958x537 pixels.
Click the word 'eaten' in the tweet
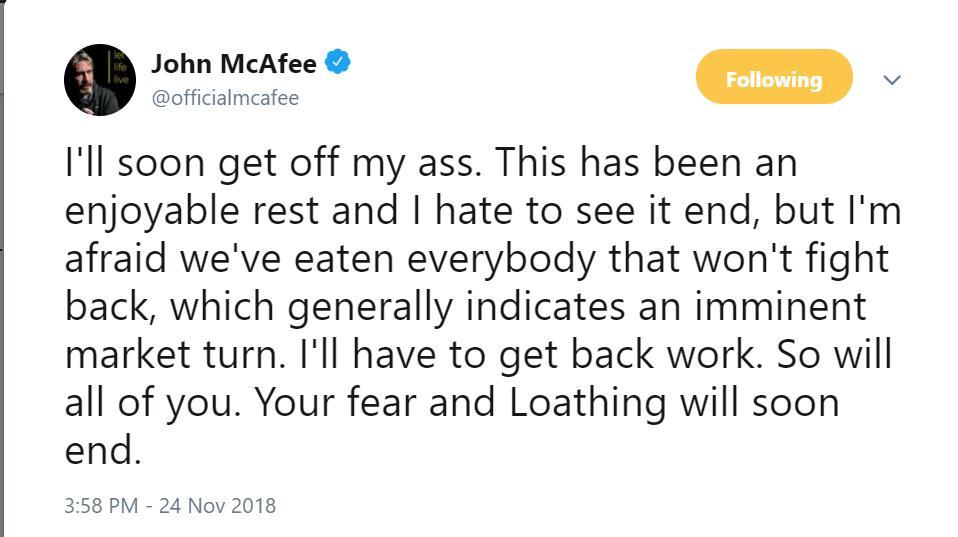tap(343, 259)
